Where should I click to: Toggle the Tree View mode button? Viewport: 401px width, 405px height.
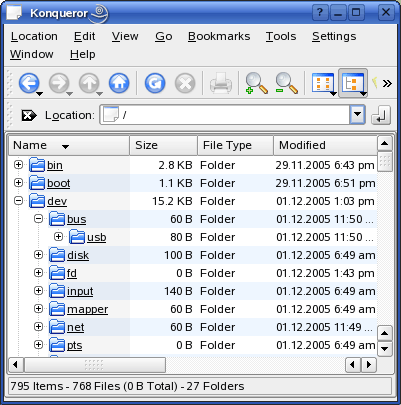(x=353, y=83)
